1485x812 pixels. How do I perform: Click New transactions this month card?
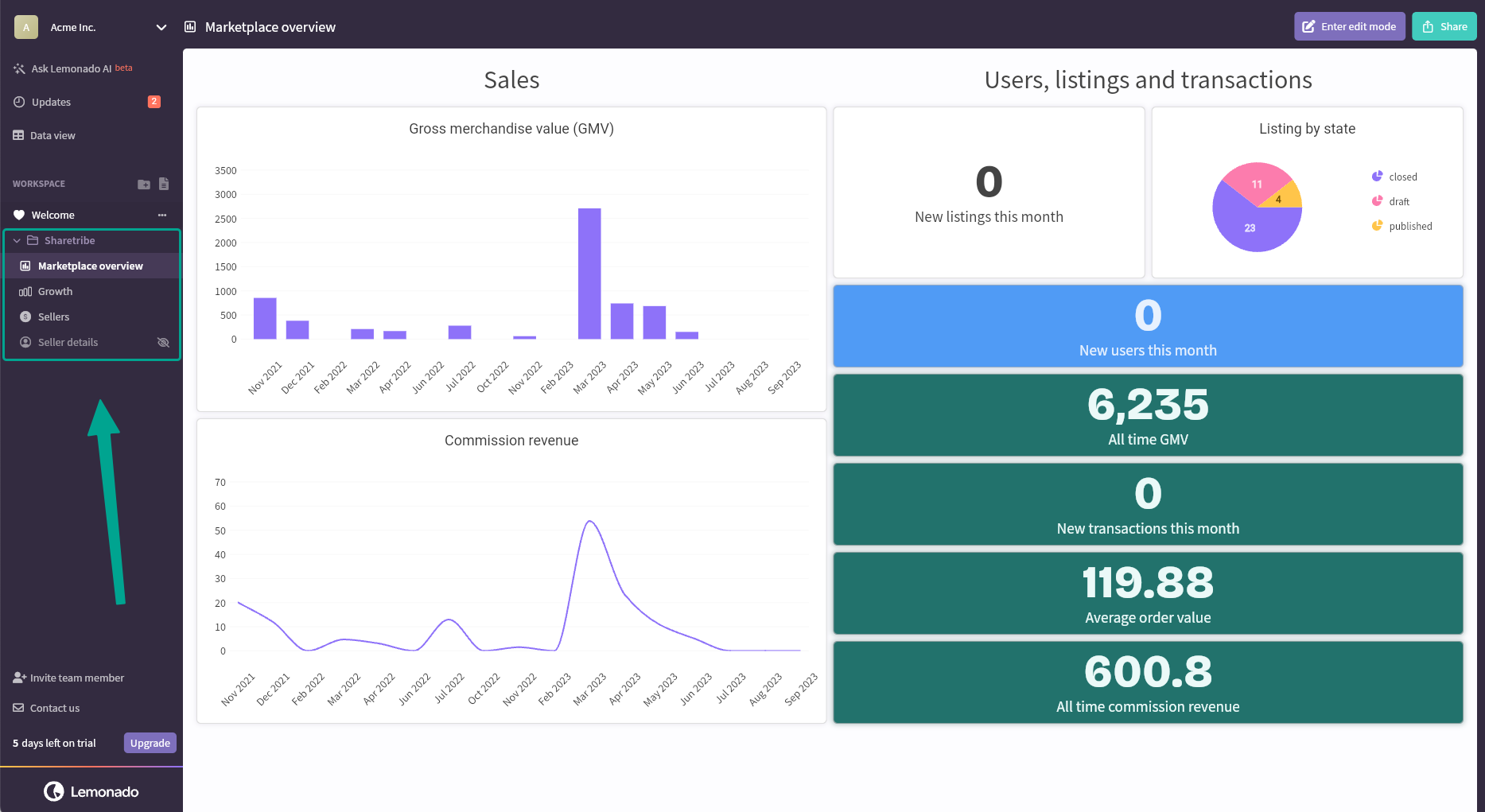[1148, 504]
